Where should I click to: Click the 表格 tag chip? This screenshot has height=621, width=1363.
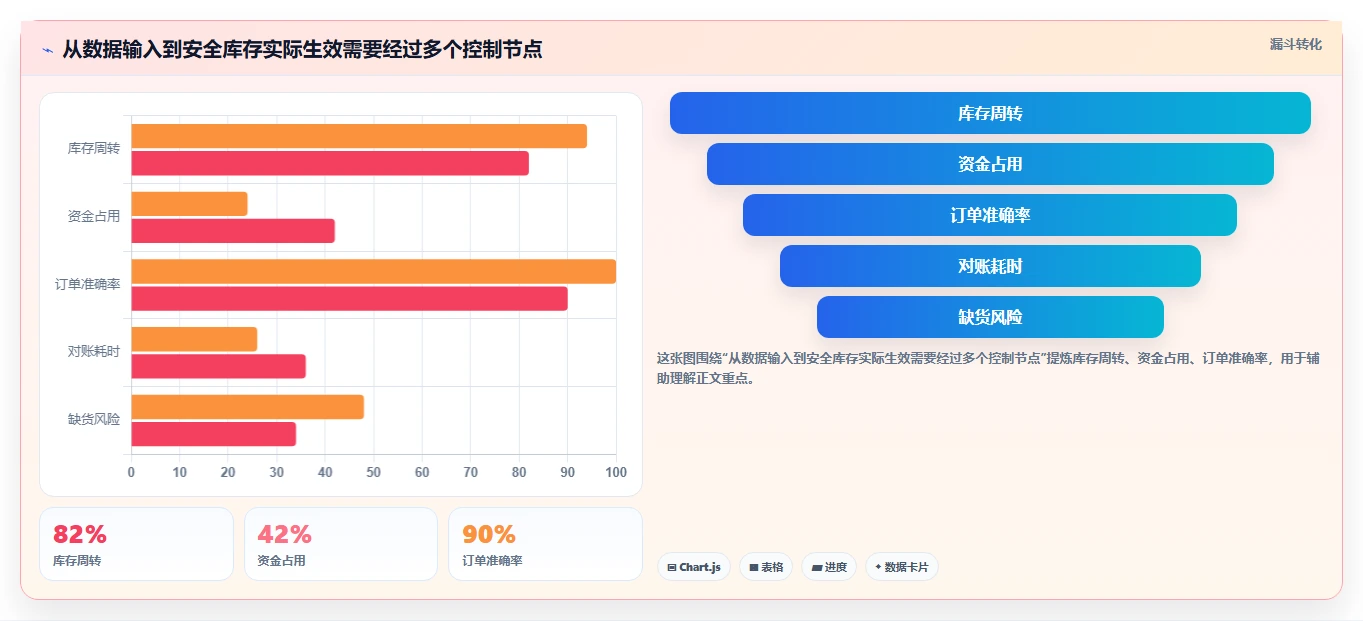coord(766,567)
